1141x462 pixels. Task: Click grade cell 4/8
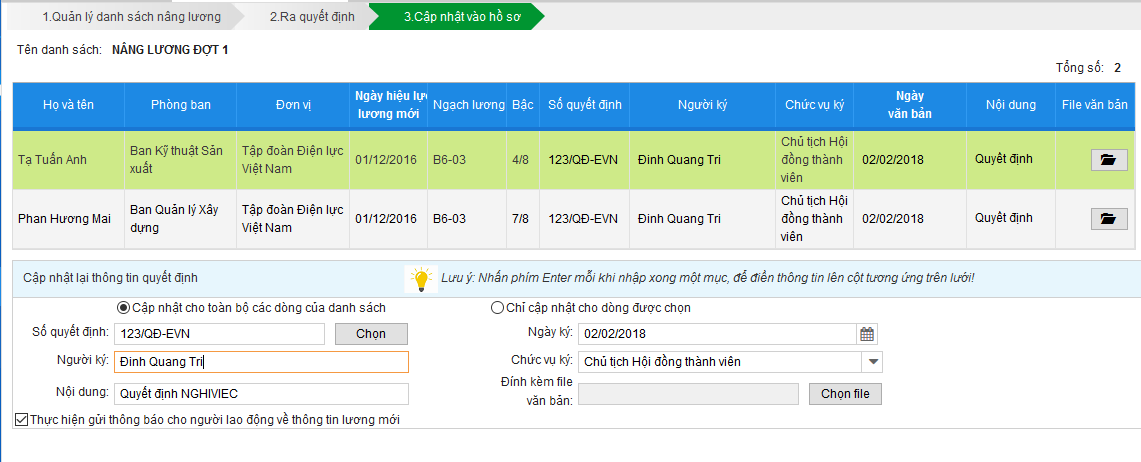tap(521, 159)
